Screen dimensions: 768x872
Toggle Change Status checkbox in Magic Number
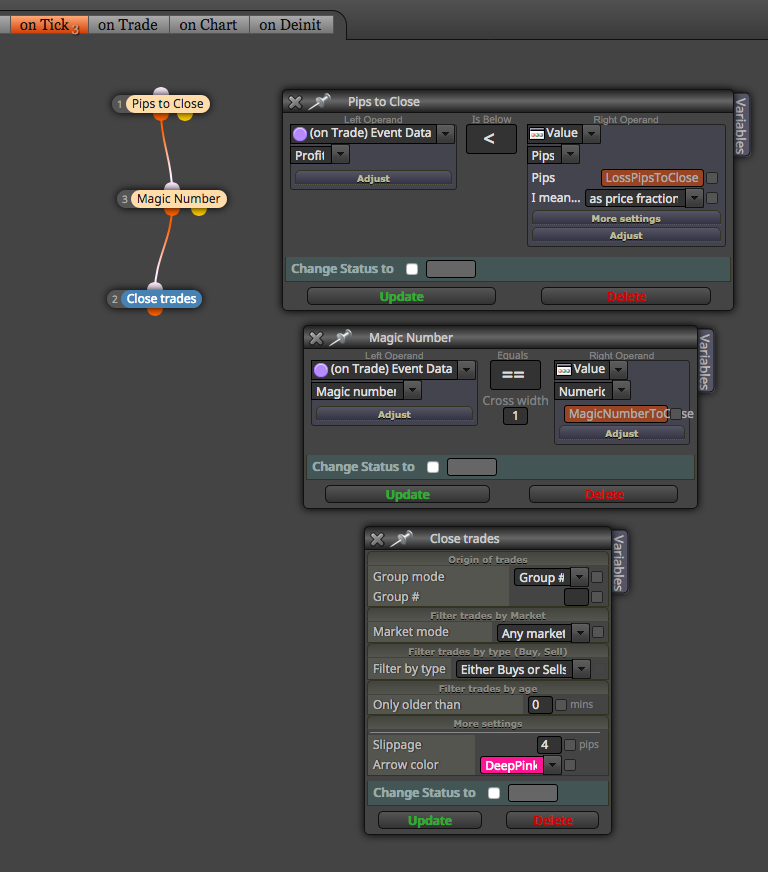pos(433,467)
